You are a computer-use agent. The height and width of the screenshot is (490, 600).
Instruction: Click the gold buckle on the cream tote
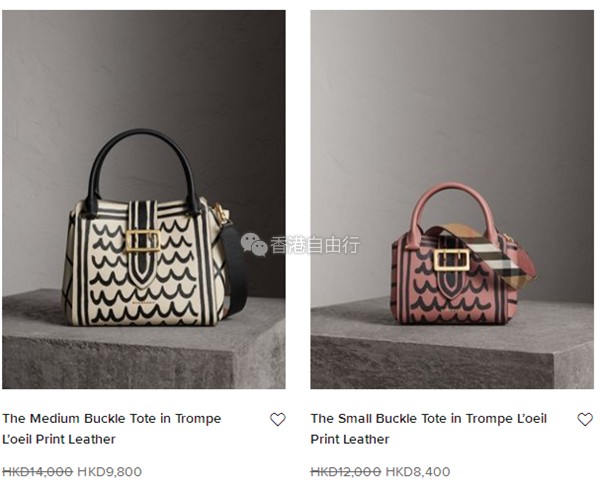pyautogui.click(x=143, y=241)
